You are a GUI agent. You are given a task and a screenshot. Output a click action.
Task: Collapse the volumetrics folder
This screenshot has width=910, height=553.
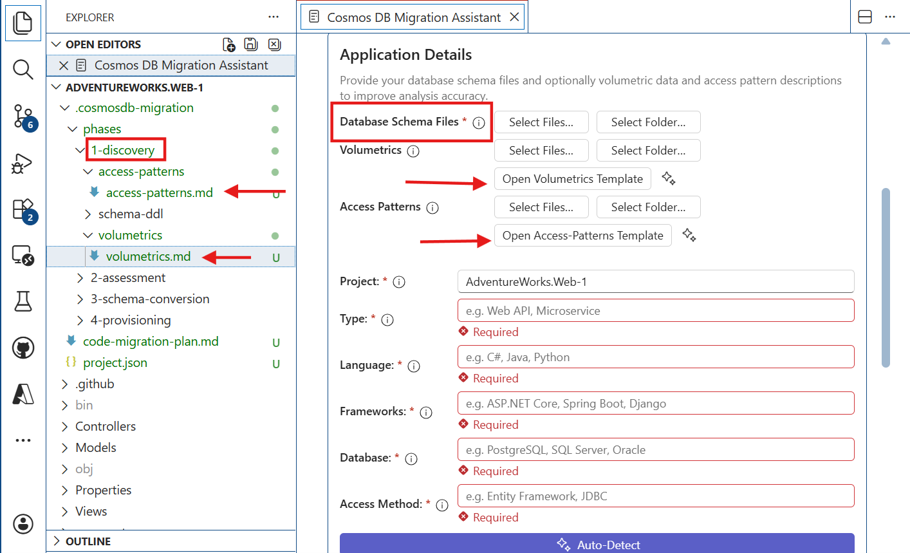coord(88,235)
